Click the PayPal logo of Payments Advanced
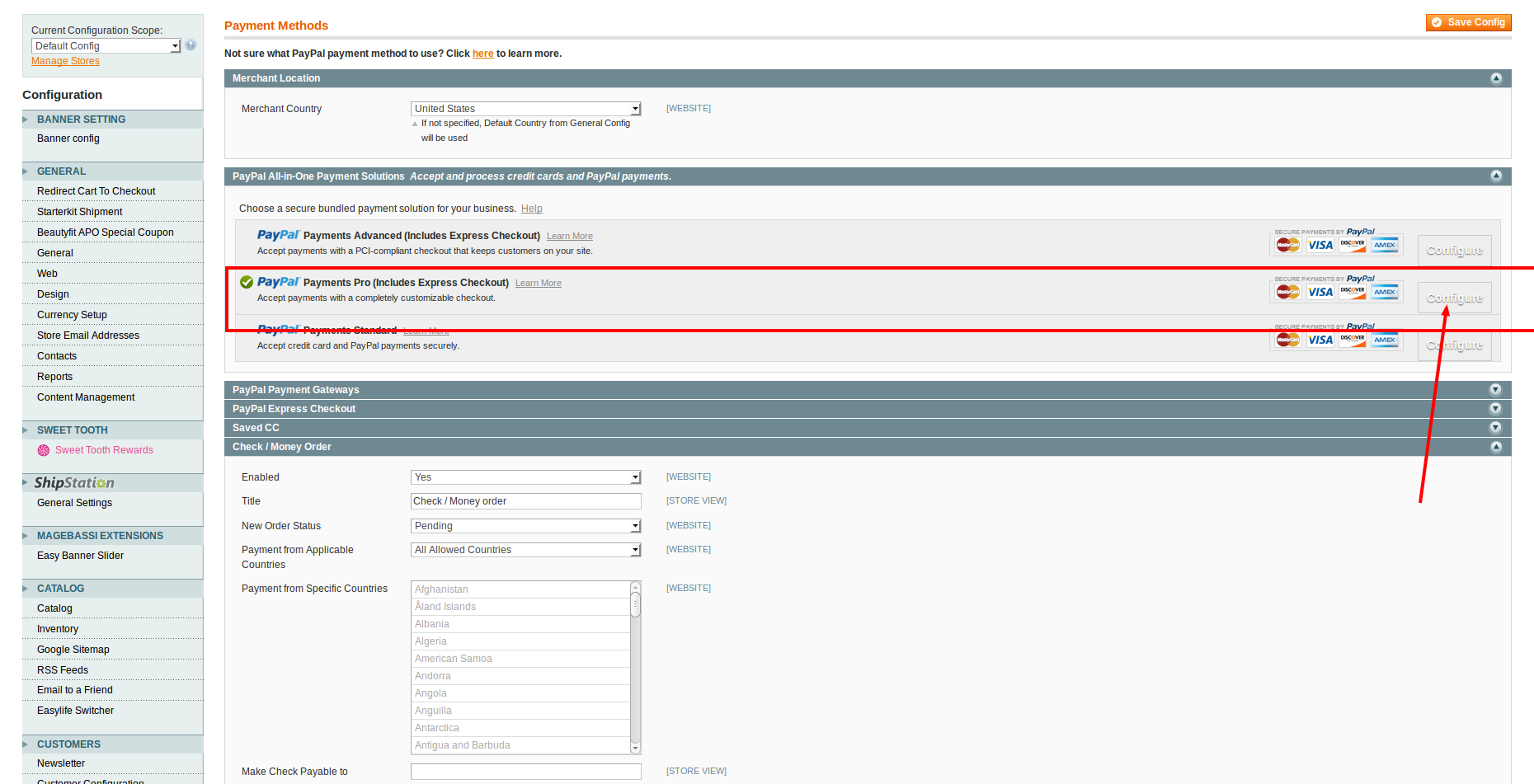Screen dimensions: 1534x784 point(278,235)
